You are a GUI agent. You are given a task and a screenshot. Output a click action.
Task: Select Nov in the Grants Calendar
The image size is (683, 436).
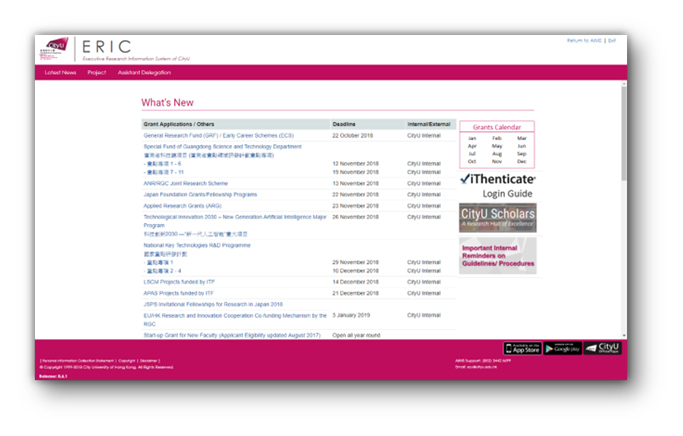(x=497, y=161)
